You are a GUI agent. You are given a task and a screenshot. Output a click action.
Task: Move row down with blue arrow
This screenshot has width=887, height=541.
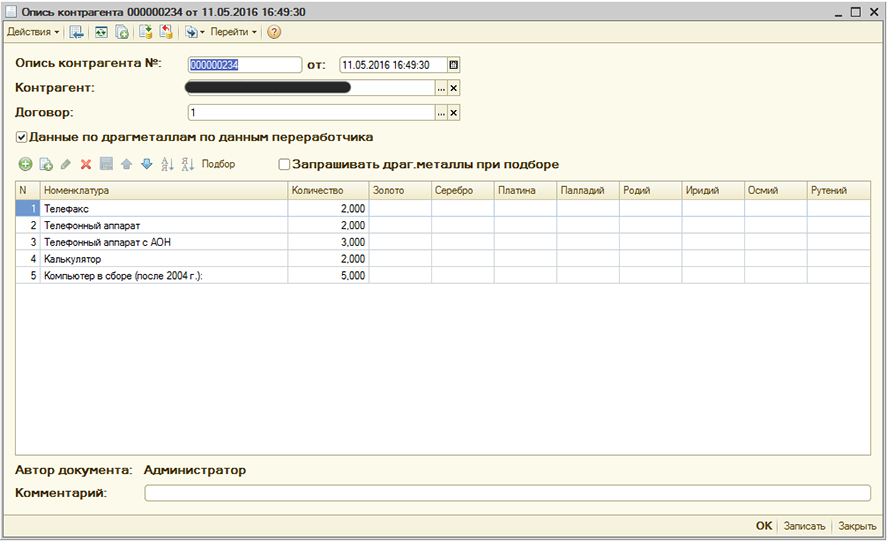[x=146, y=164]
